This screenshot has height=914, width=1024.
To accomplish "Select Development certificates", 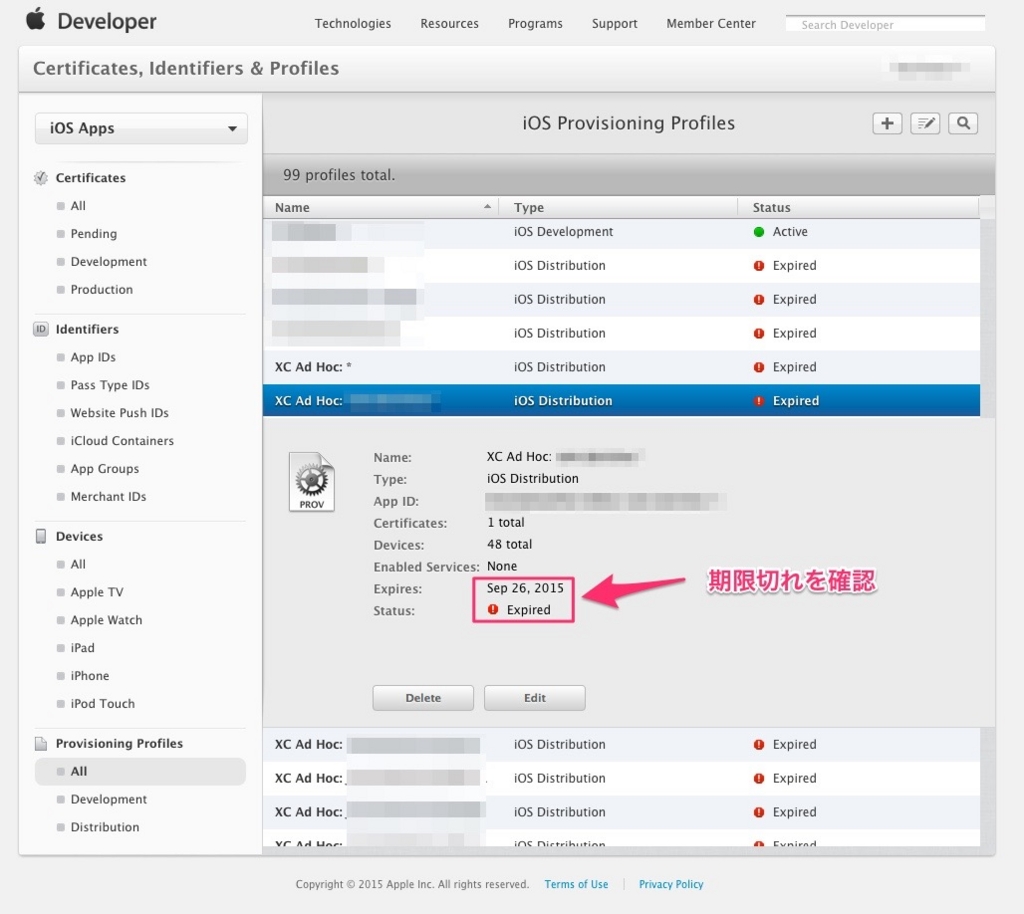I will (108, 261).
